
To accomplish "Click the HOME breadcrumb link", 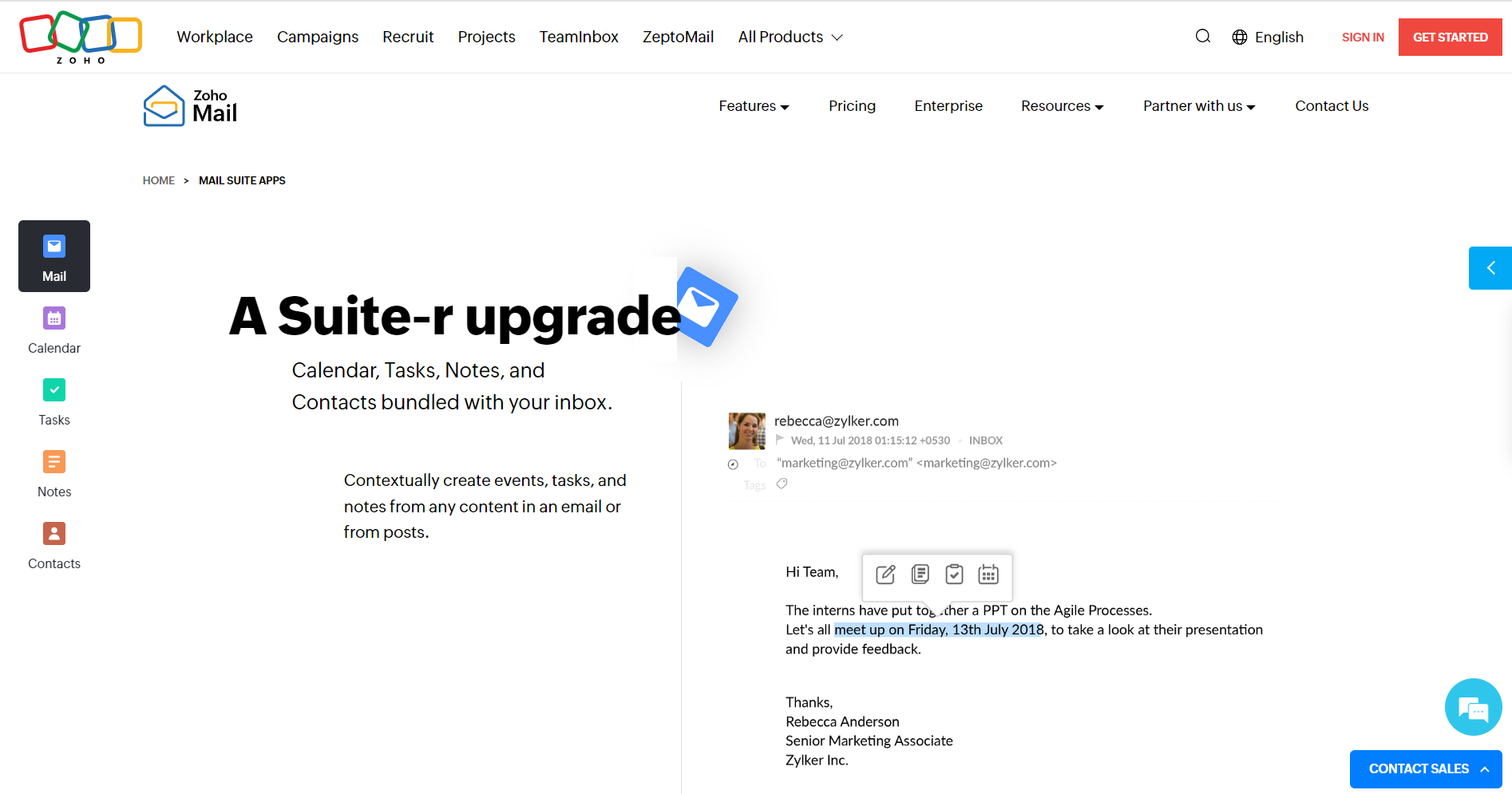I will click(x=159, y=181).
